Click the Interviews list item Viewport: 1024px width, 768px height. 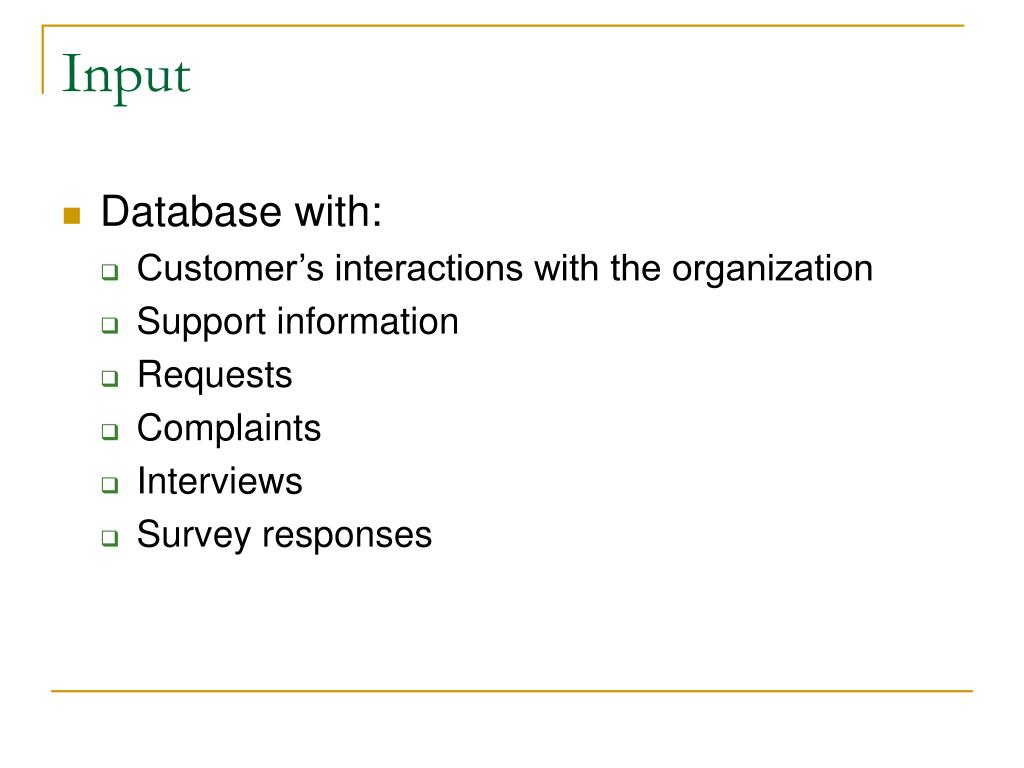(220, 482)
